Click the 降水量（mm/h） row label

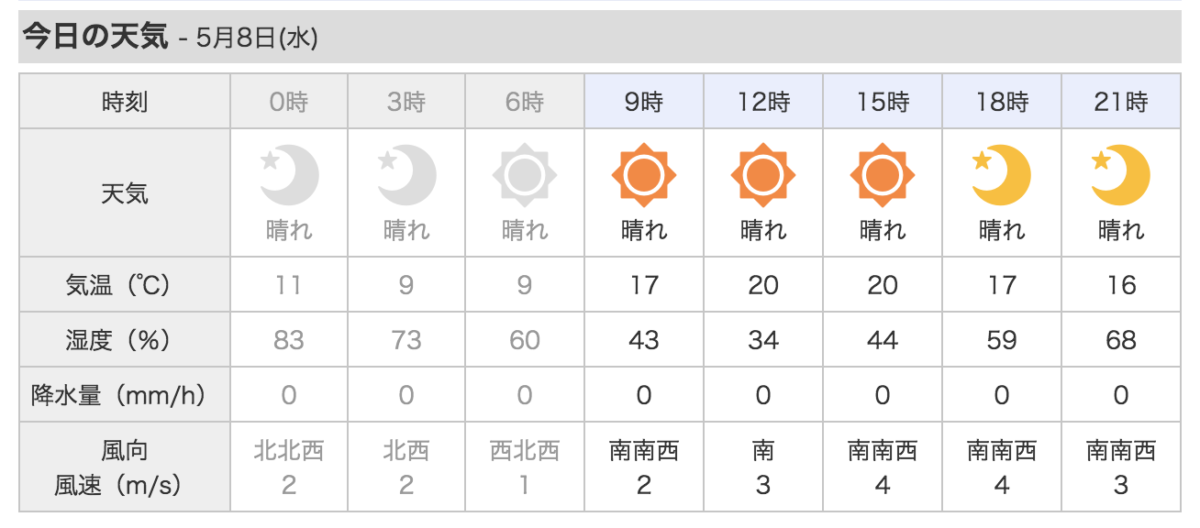coord(125,395)
